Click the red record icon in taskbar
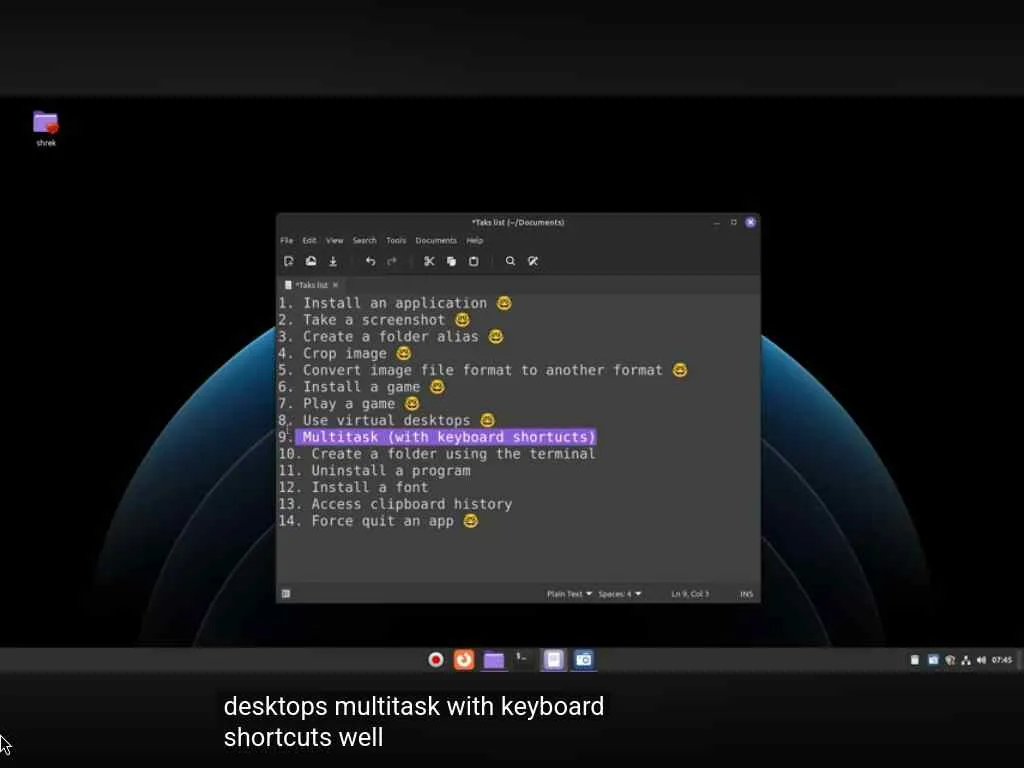This screenshot has width=1024, height=768. point(436,660)
